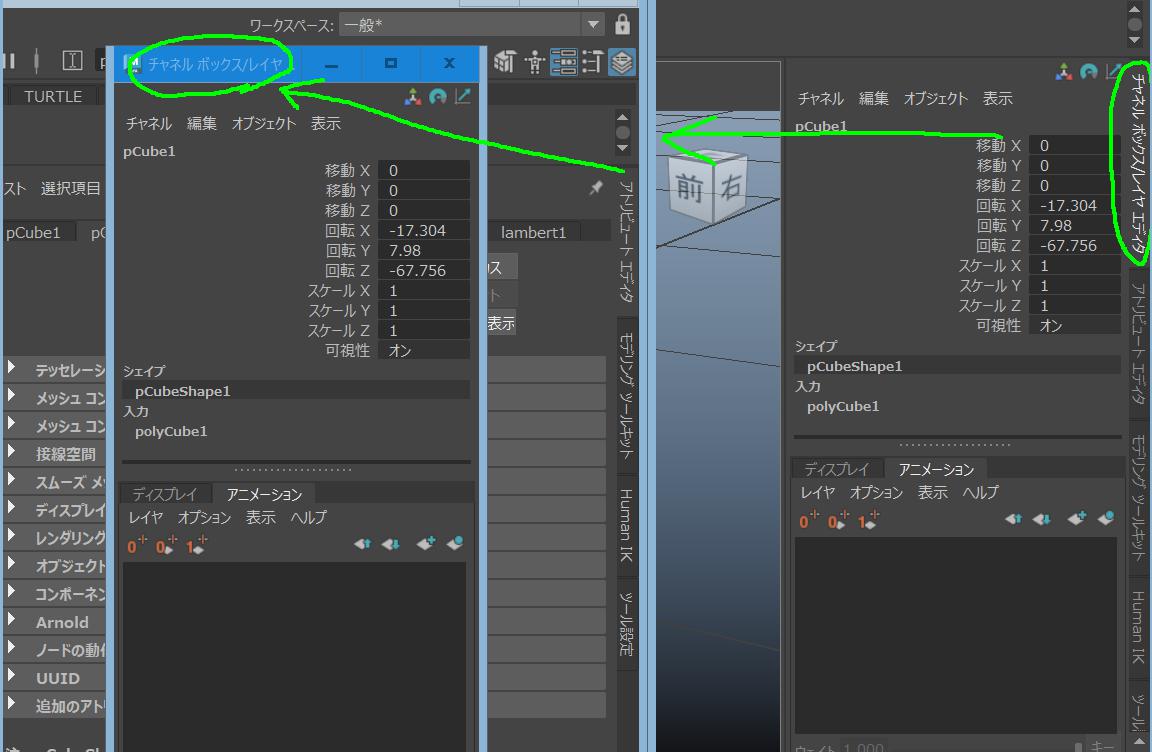Set weight to 1 and key, floating window
The width and height of the screenshot is (1152, 752).
click(196, 546)
